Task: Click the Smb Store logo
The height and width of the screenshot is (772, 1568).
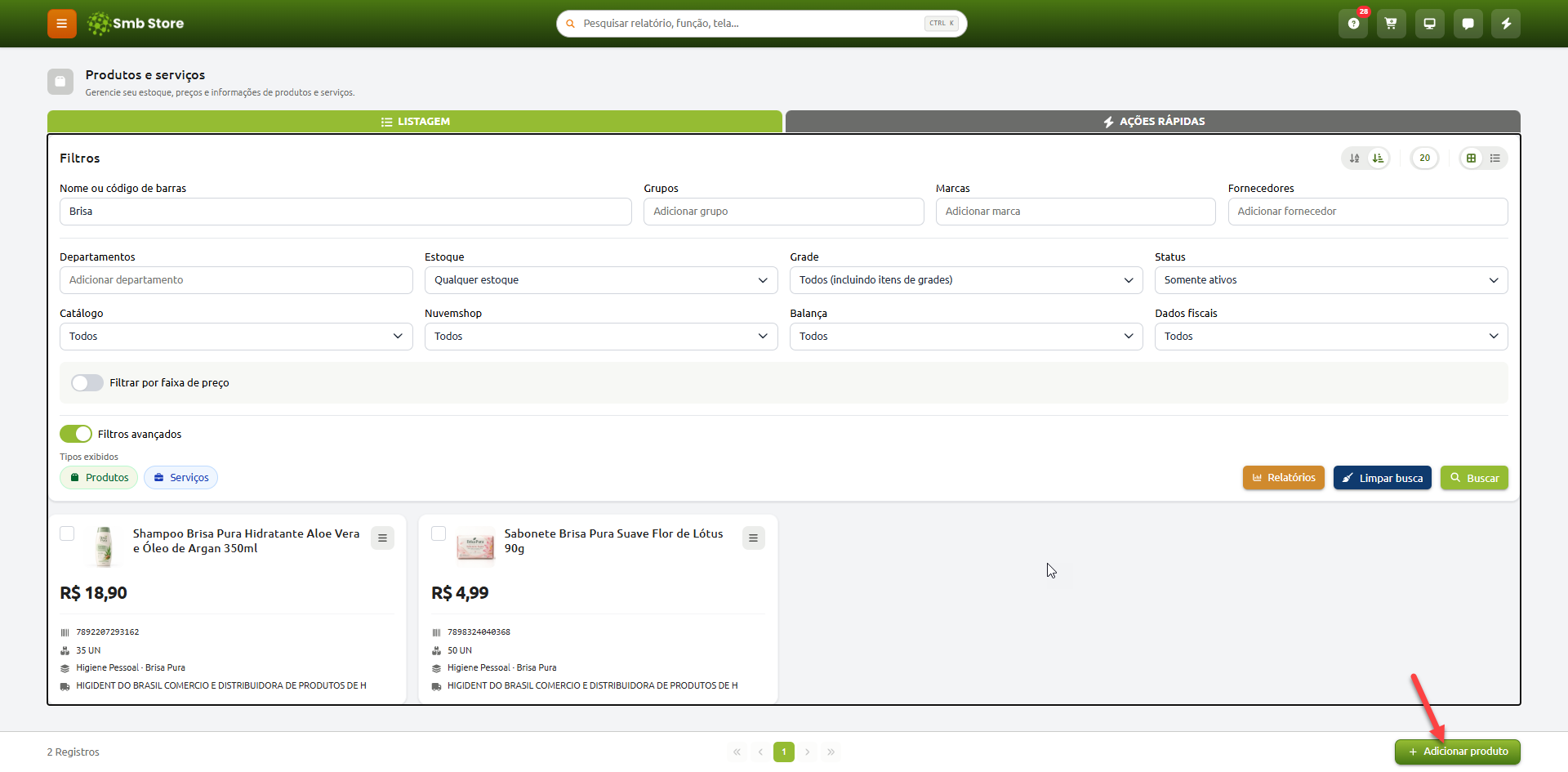Action: (x=136, y=24)
